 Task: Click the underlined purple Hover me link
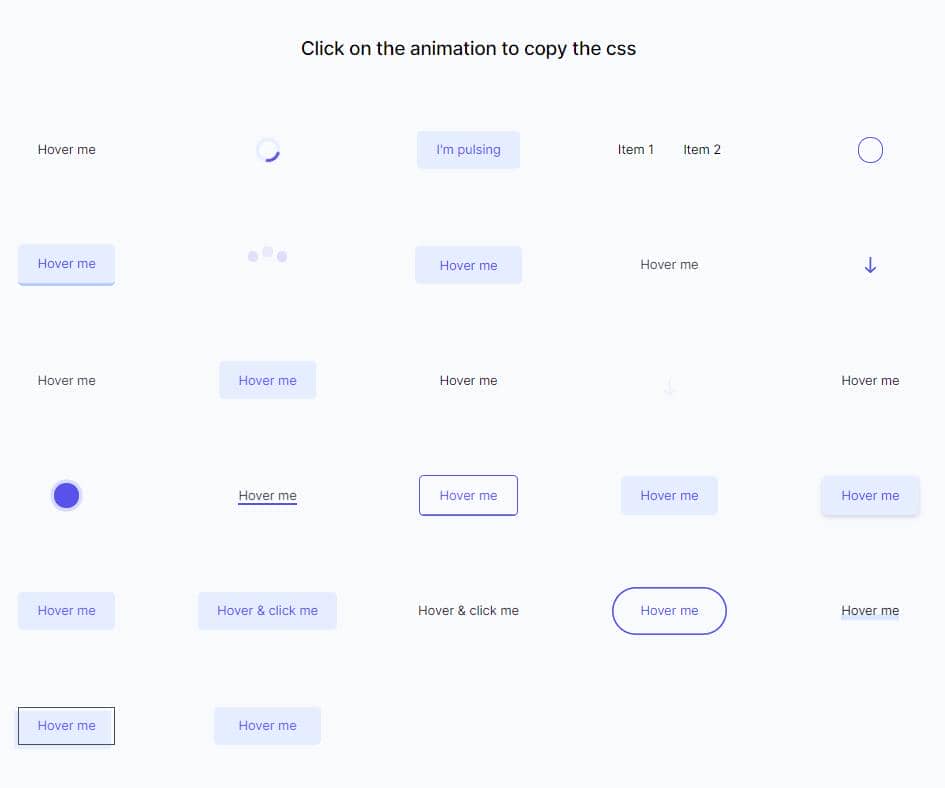267,496
